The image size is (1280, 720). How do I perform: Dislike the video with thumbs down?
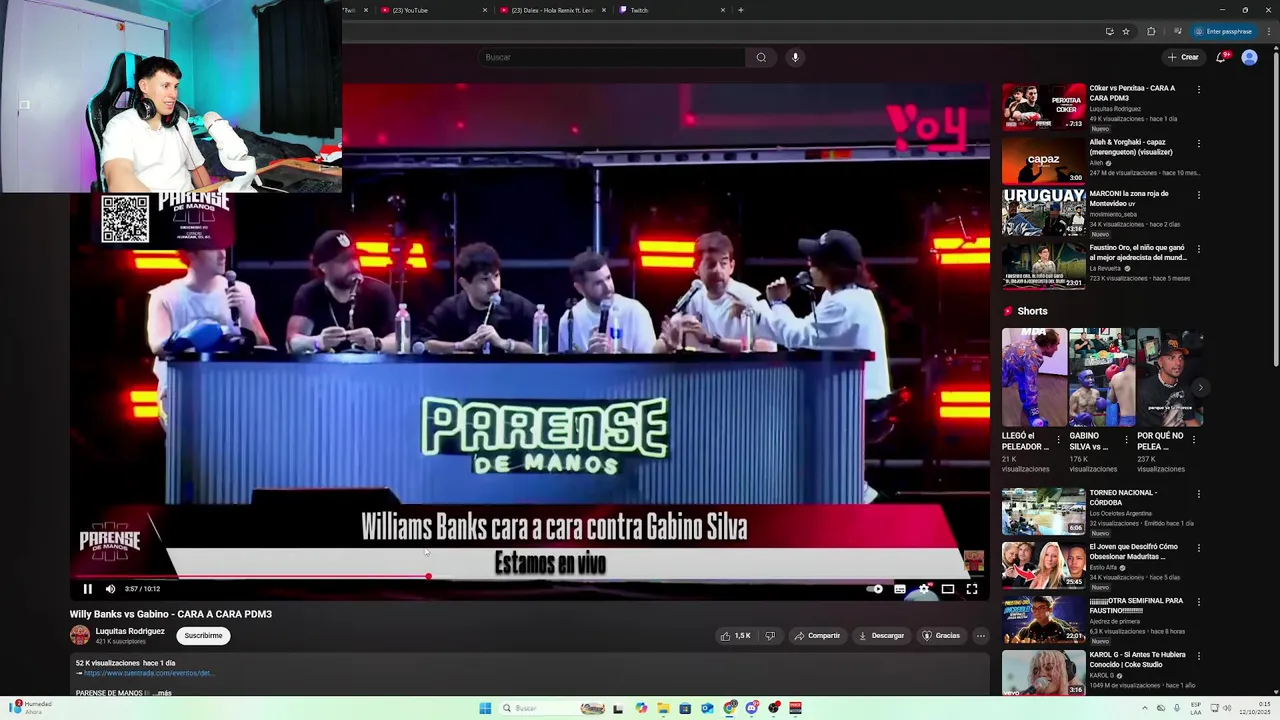pos(770,636)
